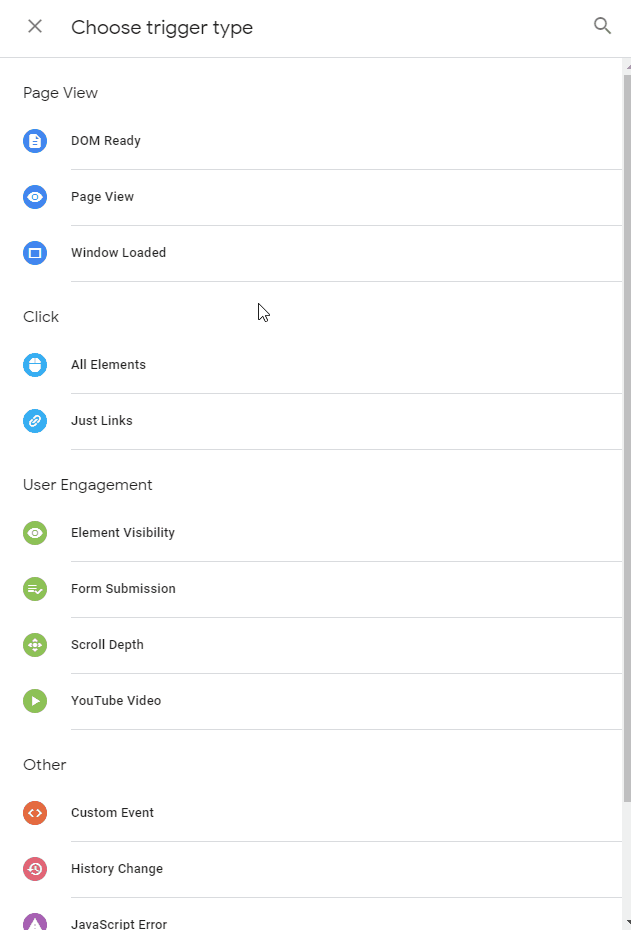Click the Element Visibility eye icon
The image size is (631, 930).
[x=35, y=533]
